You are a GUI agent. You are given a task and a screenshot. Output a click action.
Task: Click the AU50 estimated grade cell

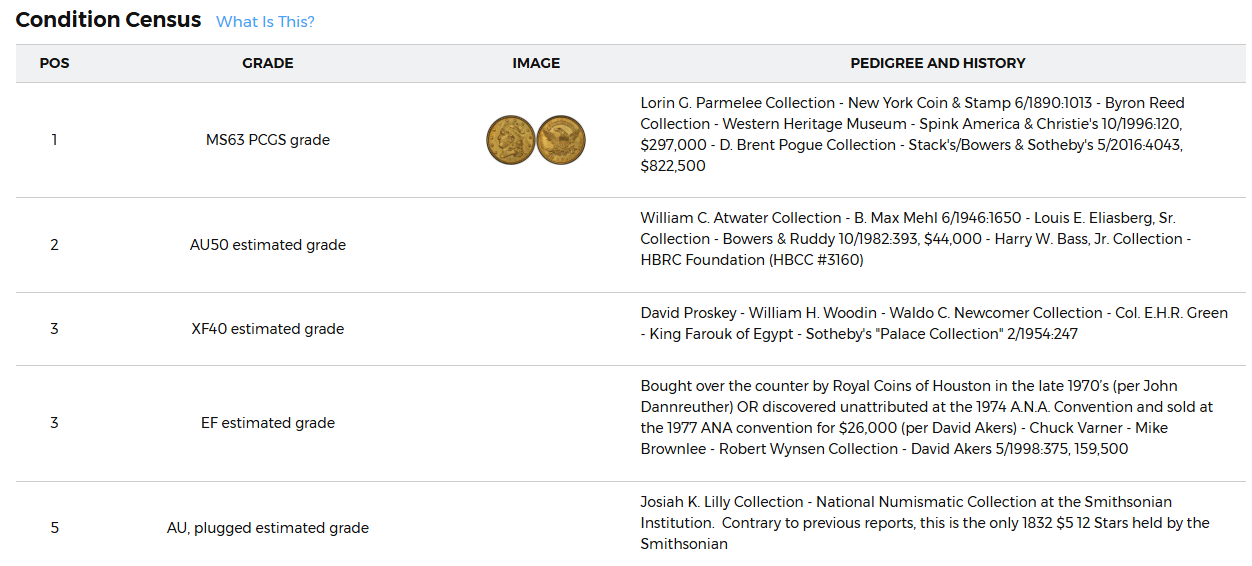tap(268, 245)
